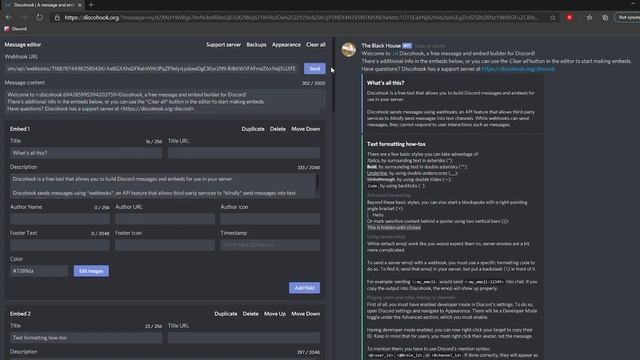Image resolution: width=640 pixels, height=360 pixels.
Task: Click Add Field in Embed 1
Action: click(x=304, y=288)
